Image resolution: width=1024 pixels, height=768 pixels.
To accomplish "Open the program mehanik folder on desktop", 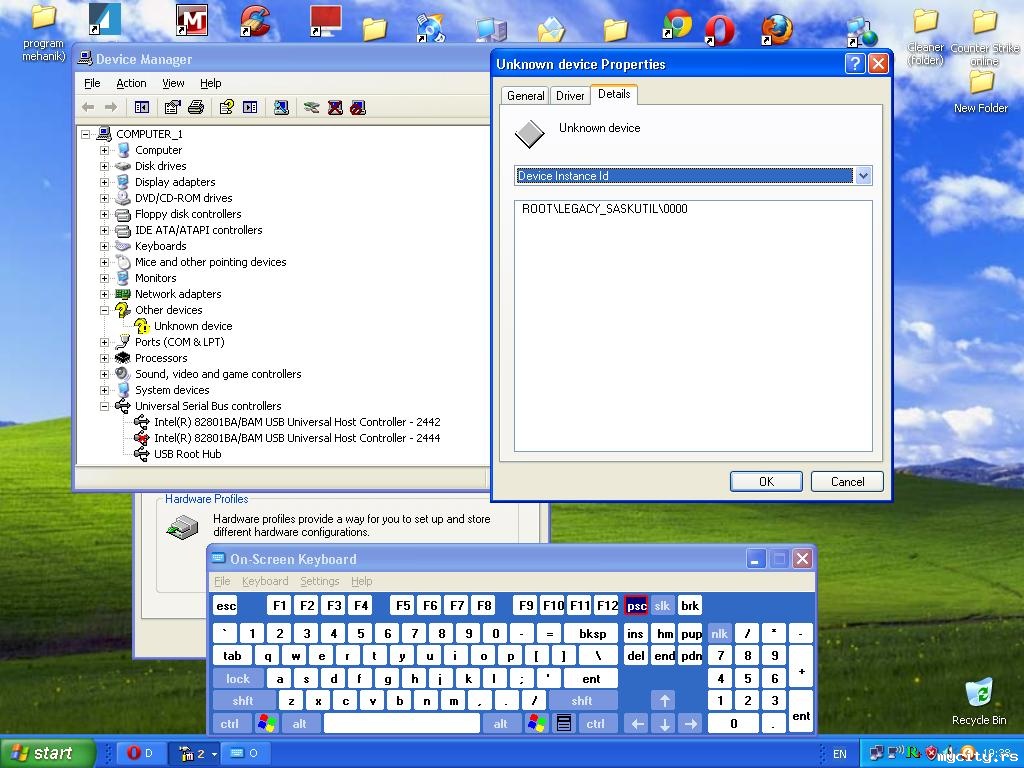I will (44, 33).
